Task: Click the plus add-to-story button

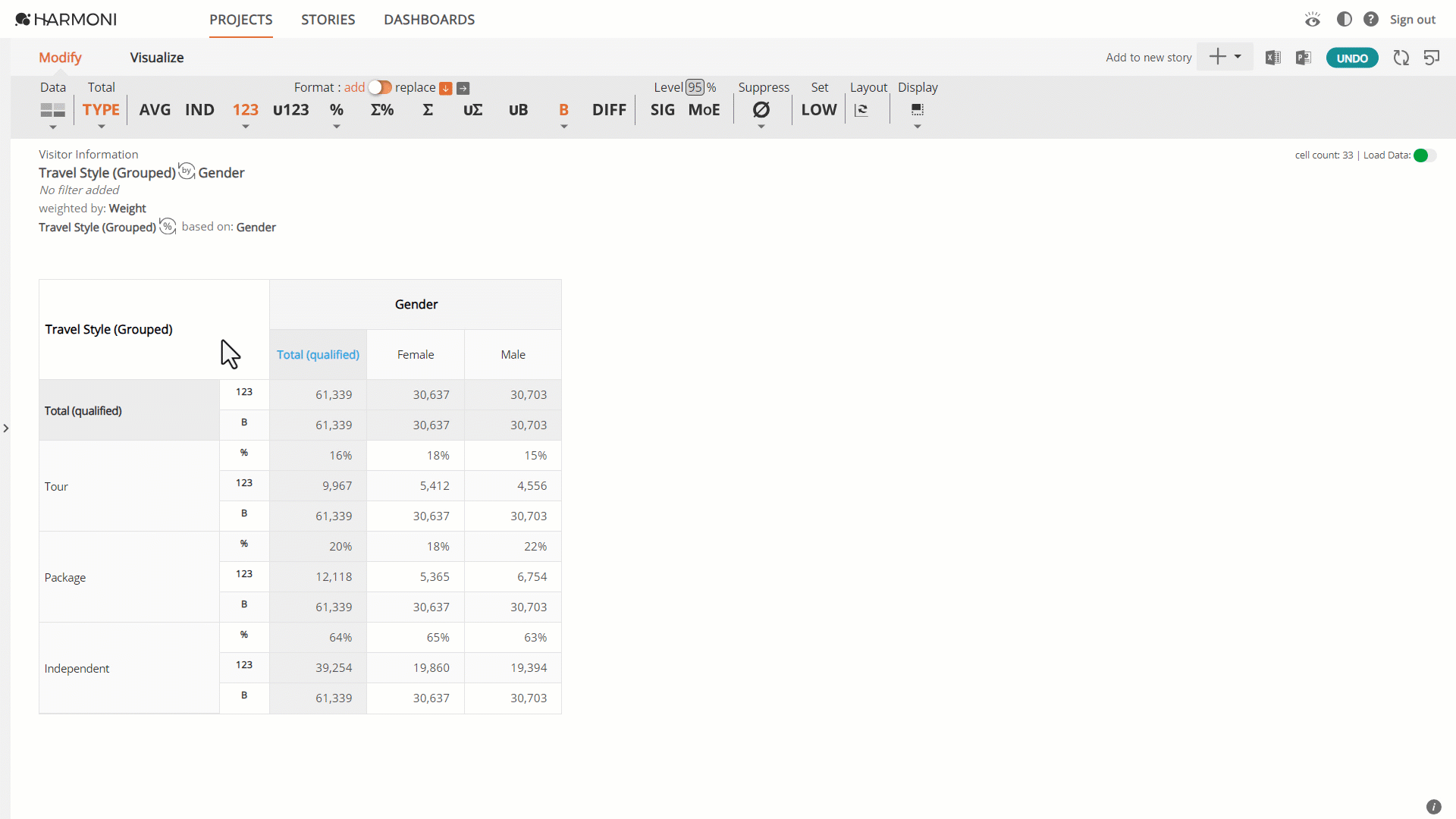Action: pyautogui.click(x=1217, y=57)
